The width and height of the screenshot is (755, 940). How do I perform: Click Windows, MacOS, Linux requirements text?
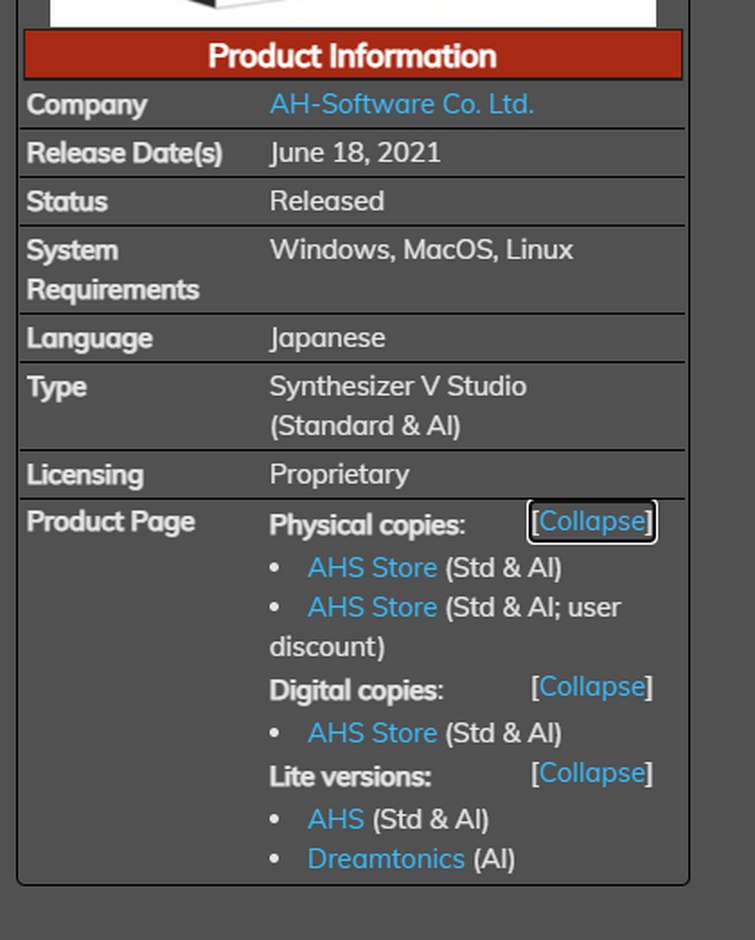(x=422, y=250)
